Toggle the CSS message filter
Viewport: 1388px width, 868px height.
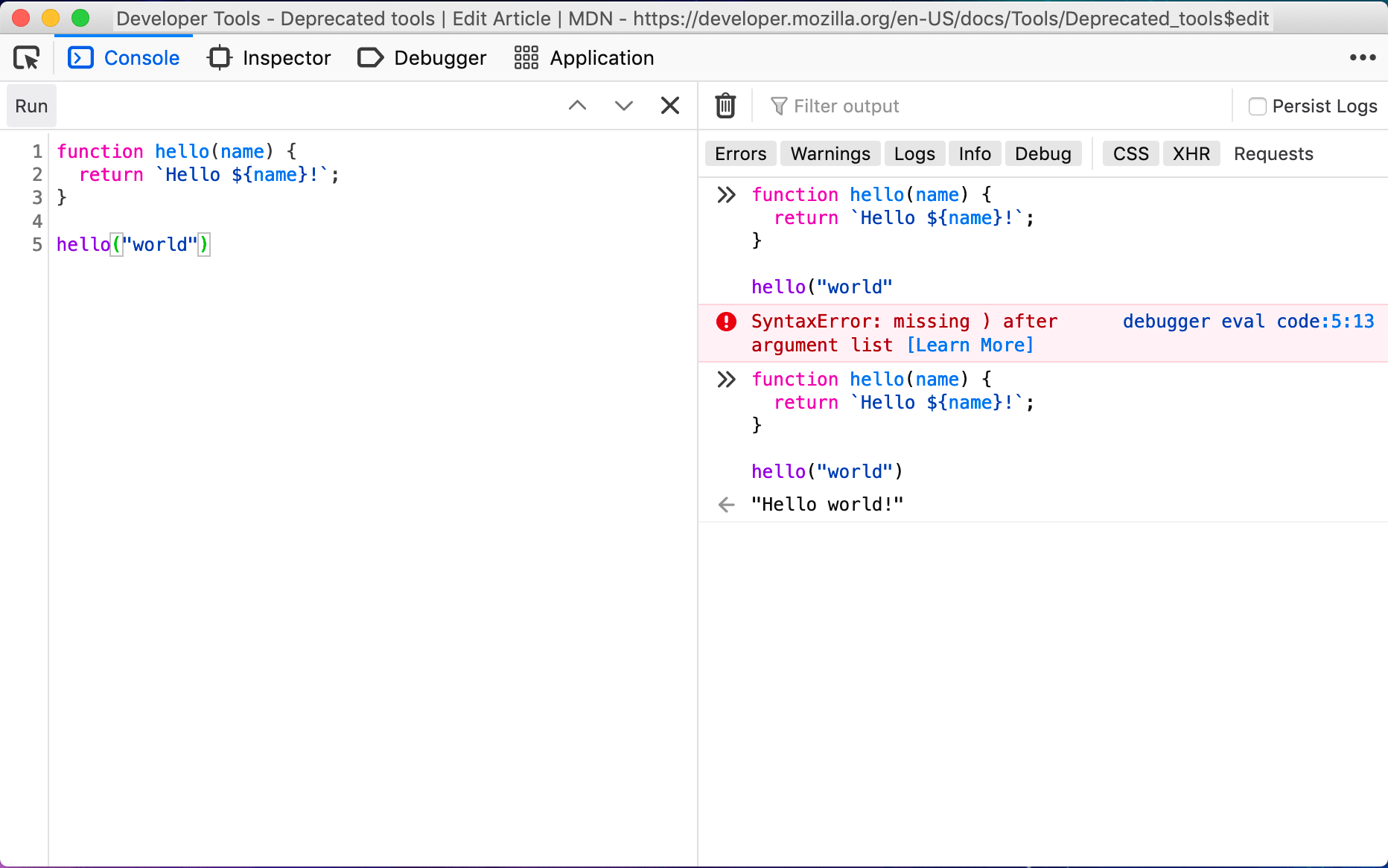pos(1130,153)
